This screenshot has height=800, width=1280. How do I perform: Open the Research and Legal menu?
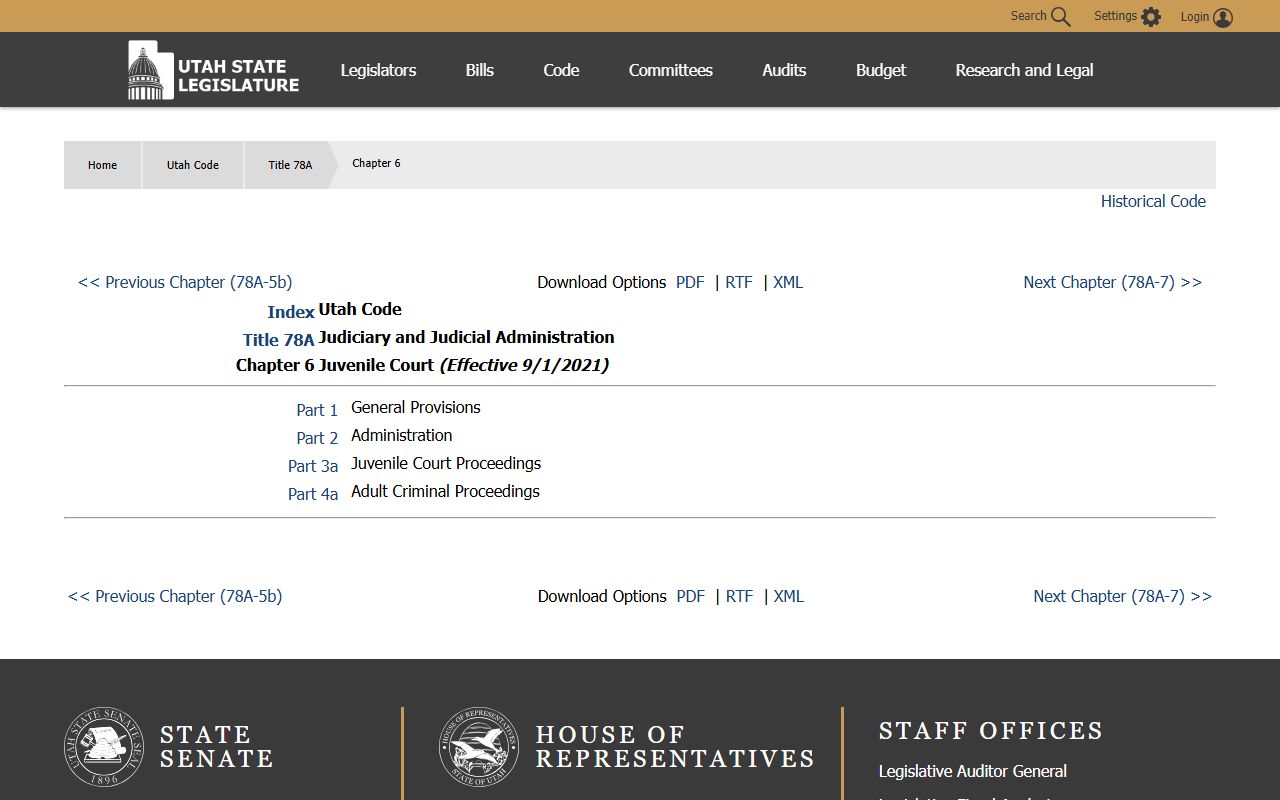(1024, 70)
